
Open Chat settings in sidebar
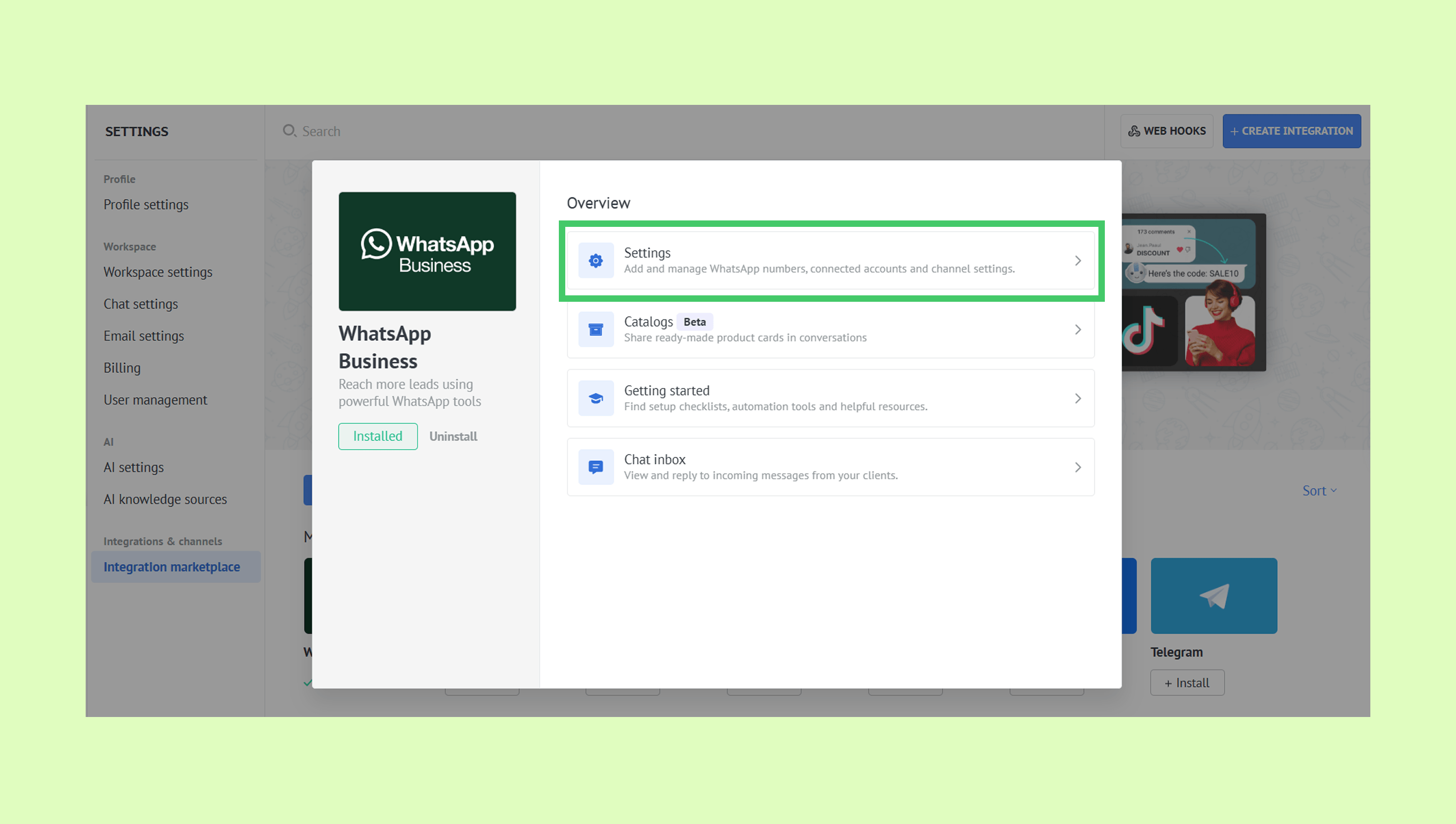[141, 304]
